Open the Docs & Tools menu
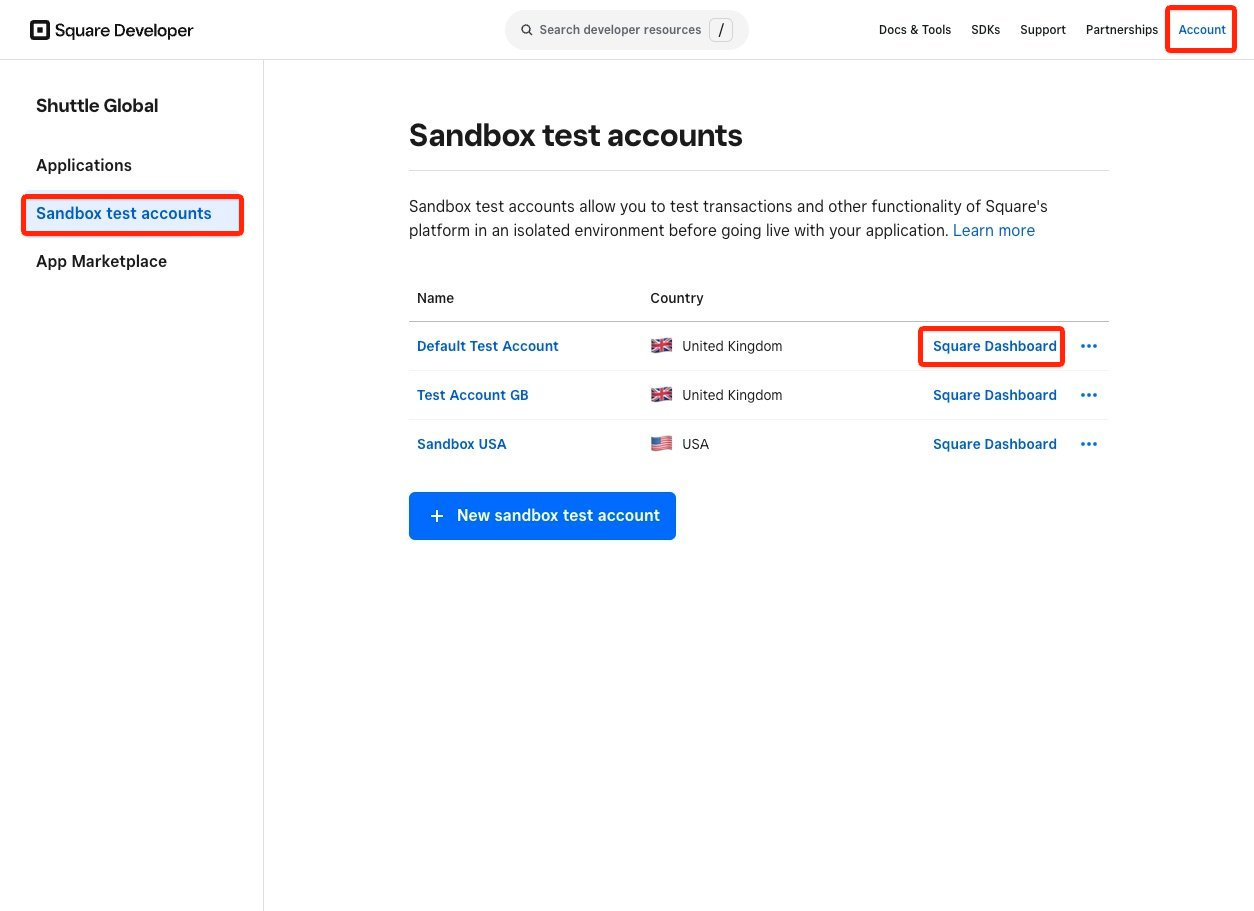 915,30
